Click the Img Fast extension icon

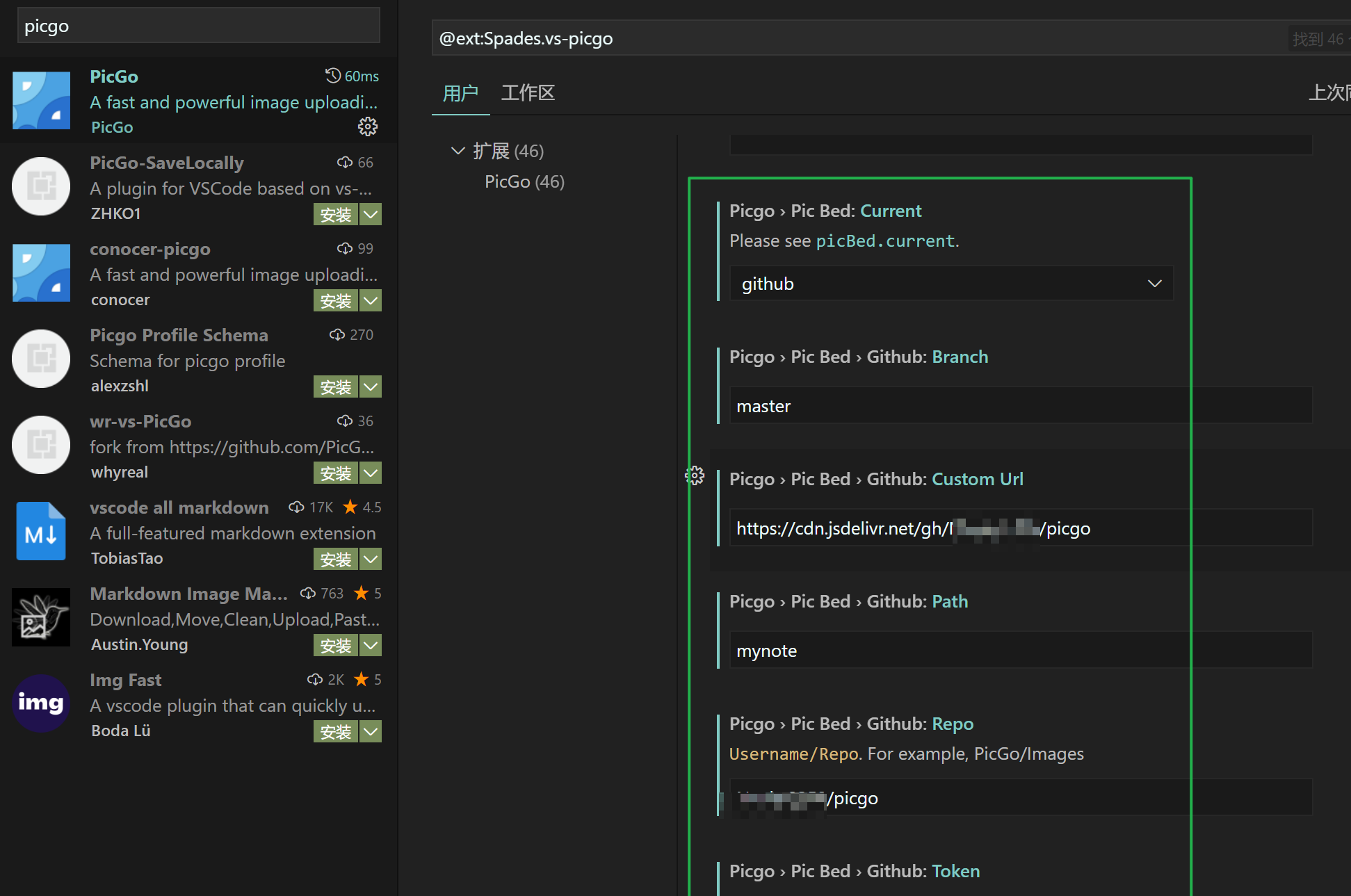point(41,703)
